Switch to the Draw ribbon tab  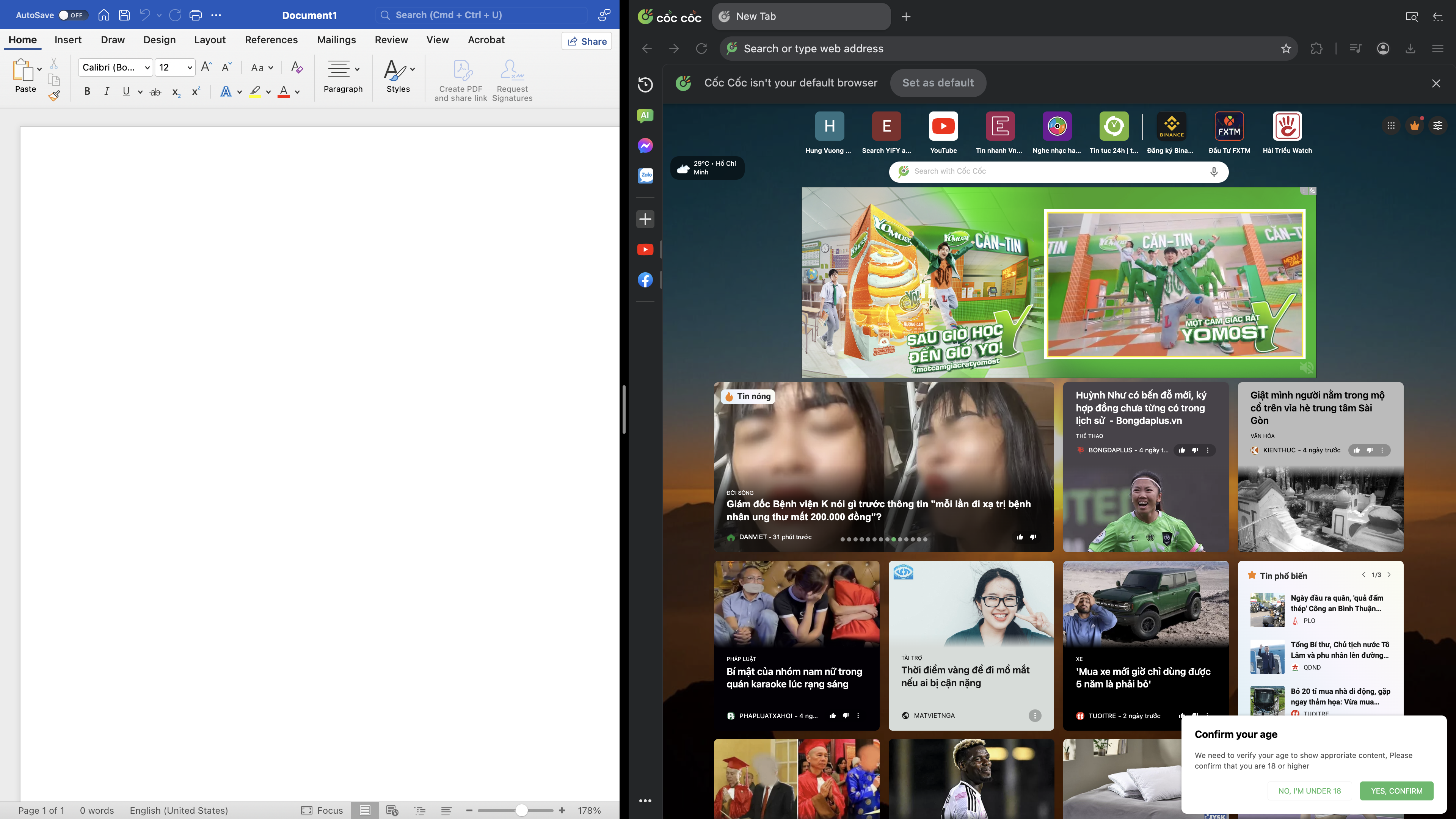coord(113,39)
